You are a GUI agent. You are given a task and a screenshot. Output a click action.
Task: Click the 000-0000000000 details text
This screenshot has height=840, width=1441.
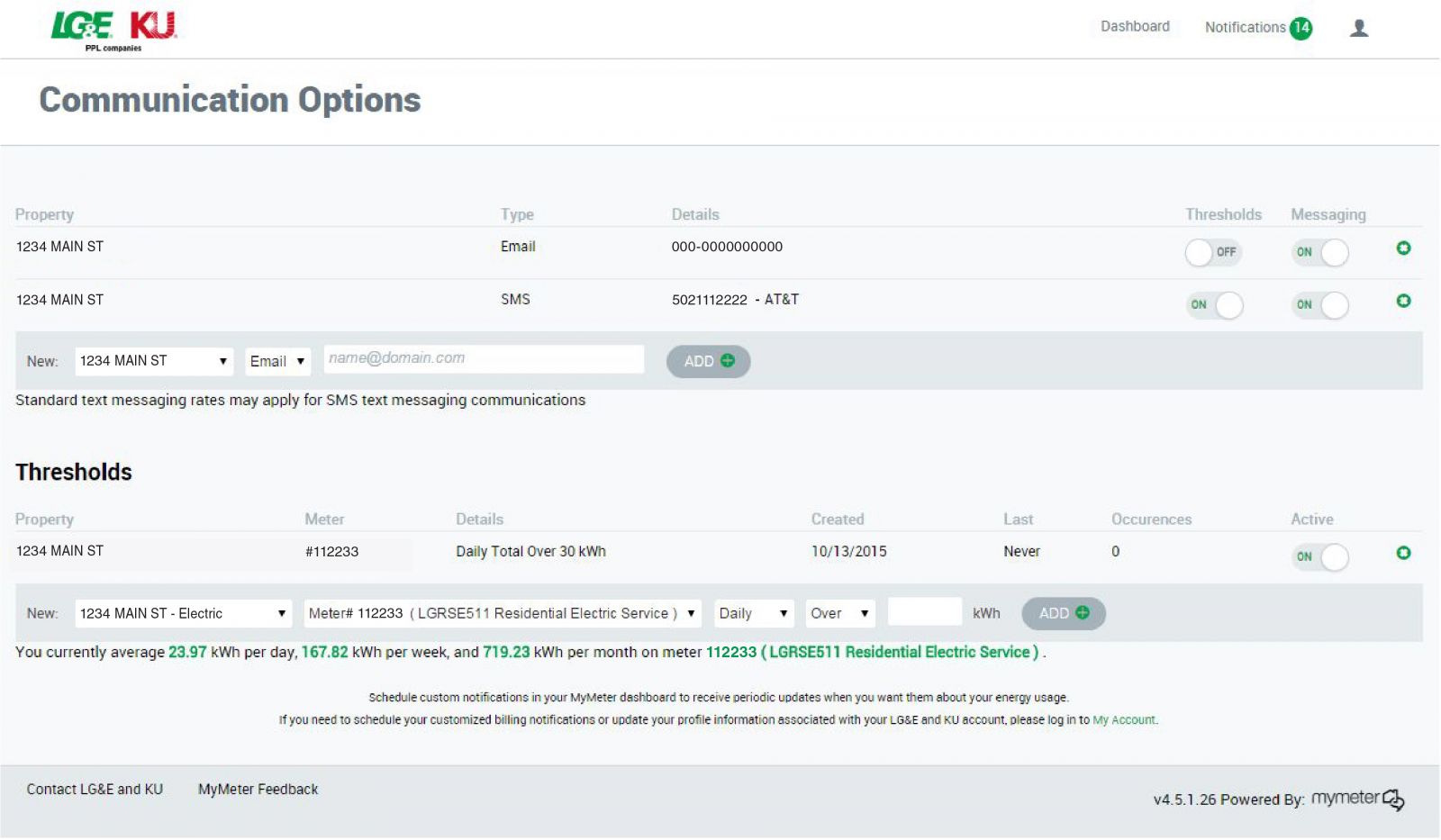(727, 247)
